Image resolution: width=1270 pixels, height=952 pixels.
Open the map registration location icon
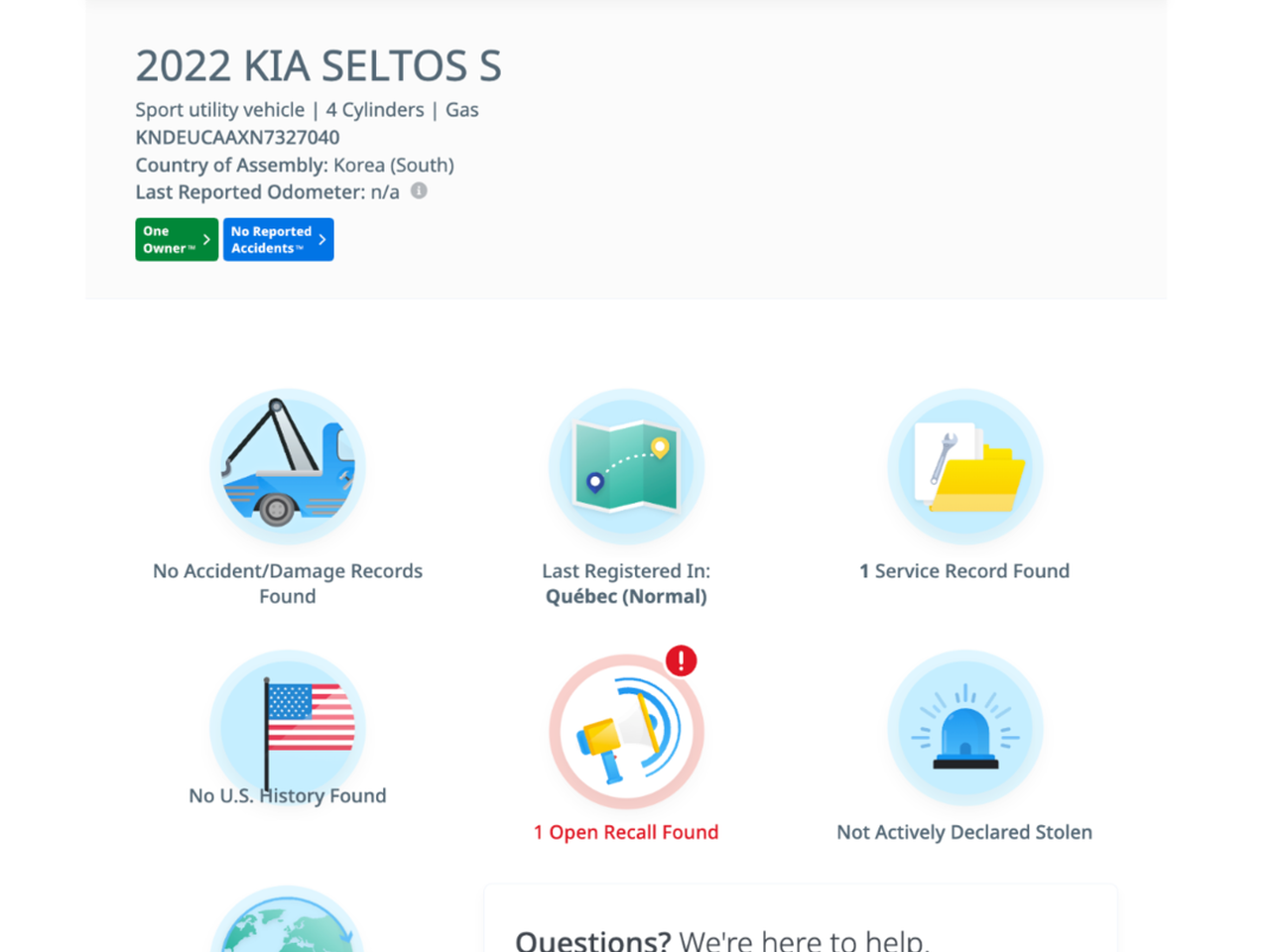pos(626,466)
